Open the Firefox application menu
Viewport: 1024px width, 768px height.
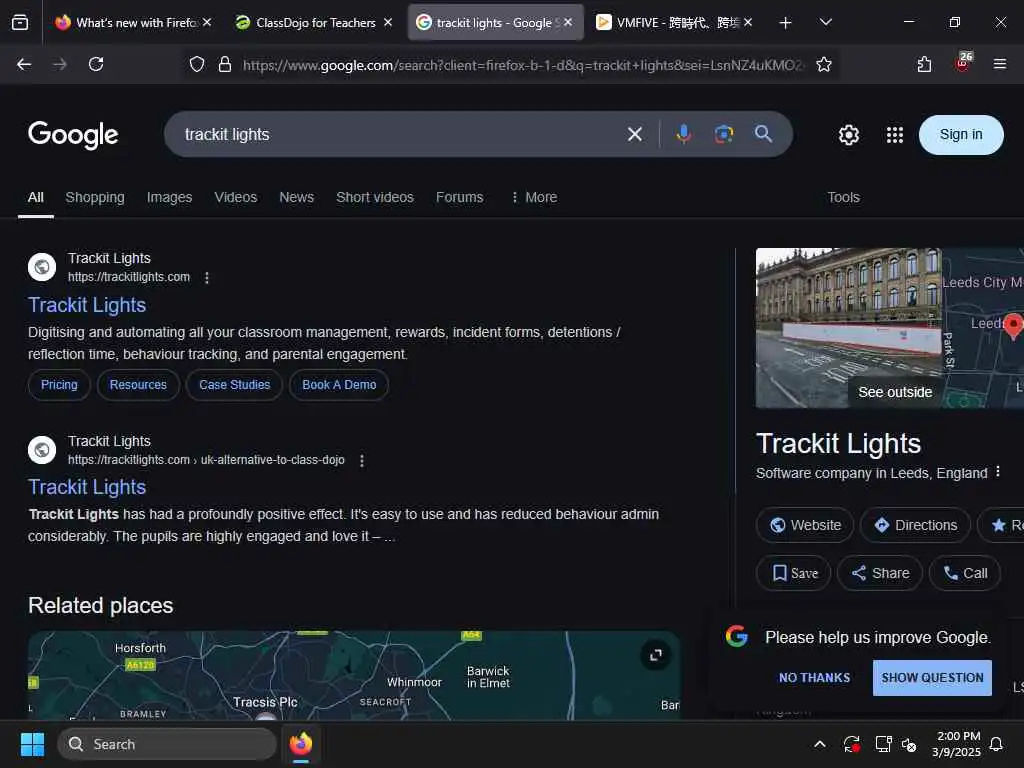click(x=999, y=64)
